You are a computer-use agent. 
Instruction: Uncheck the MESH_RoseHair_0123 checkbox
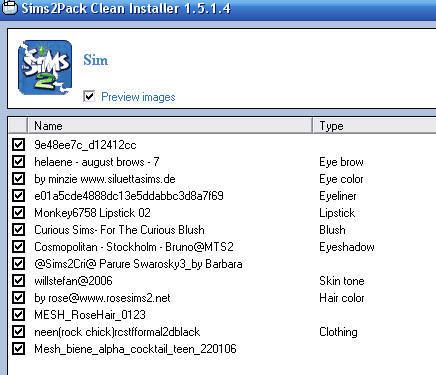pos(18,315)
